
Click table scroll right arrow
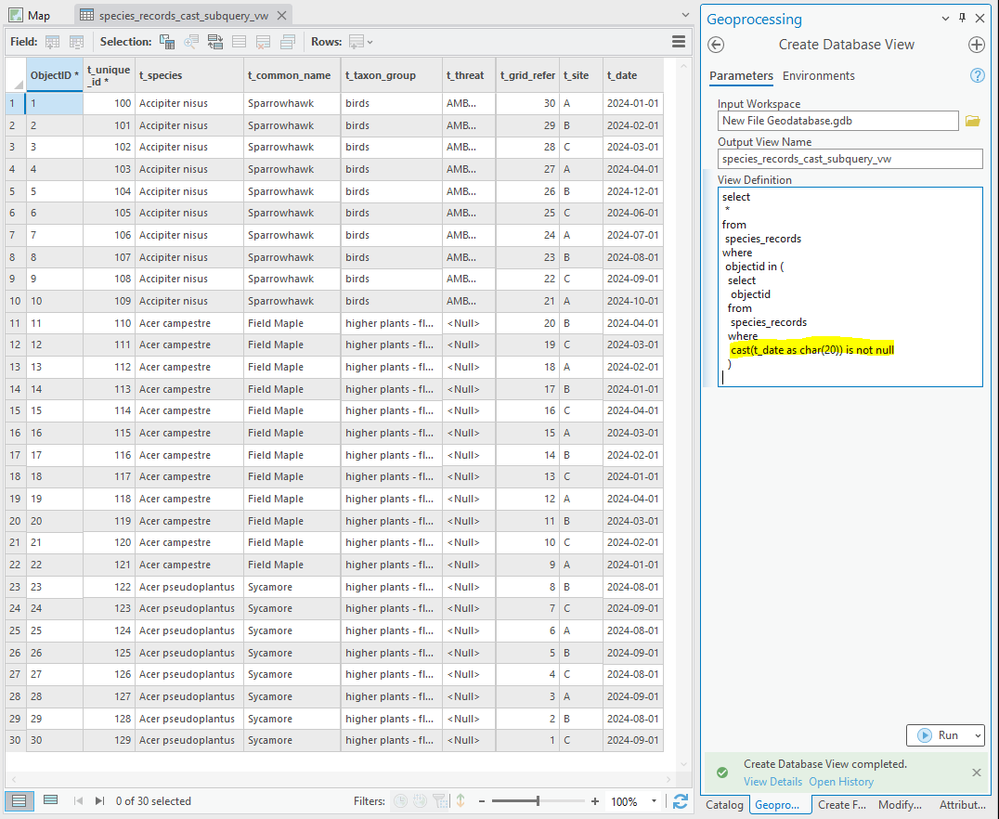tap(668, 779)
